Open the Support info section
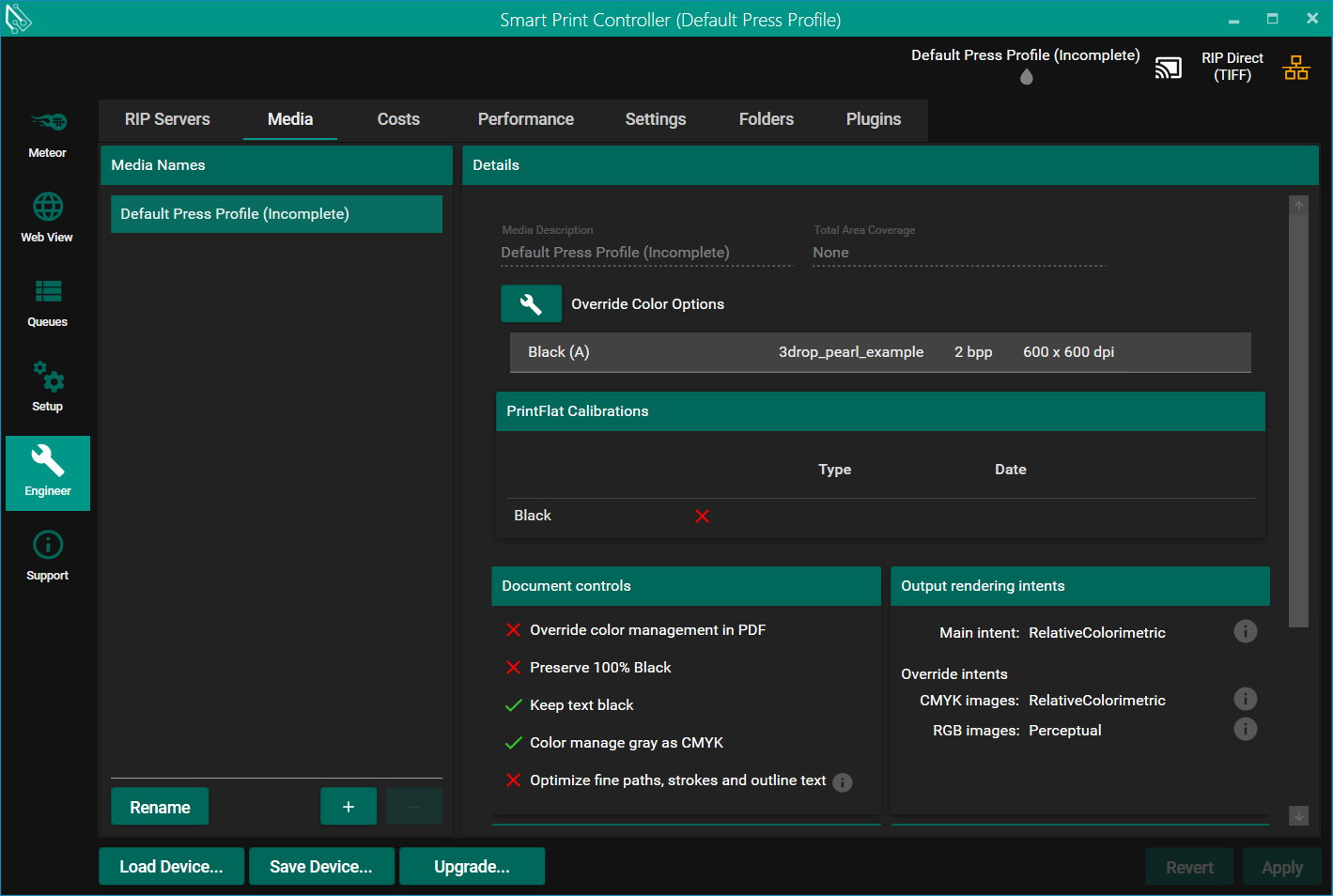The height and width of the screenshot is (896, 1333). [47, 555]
